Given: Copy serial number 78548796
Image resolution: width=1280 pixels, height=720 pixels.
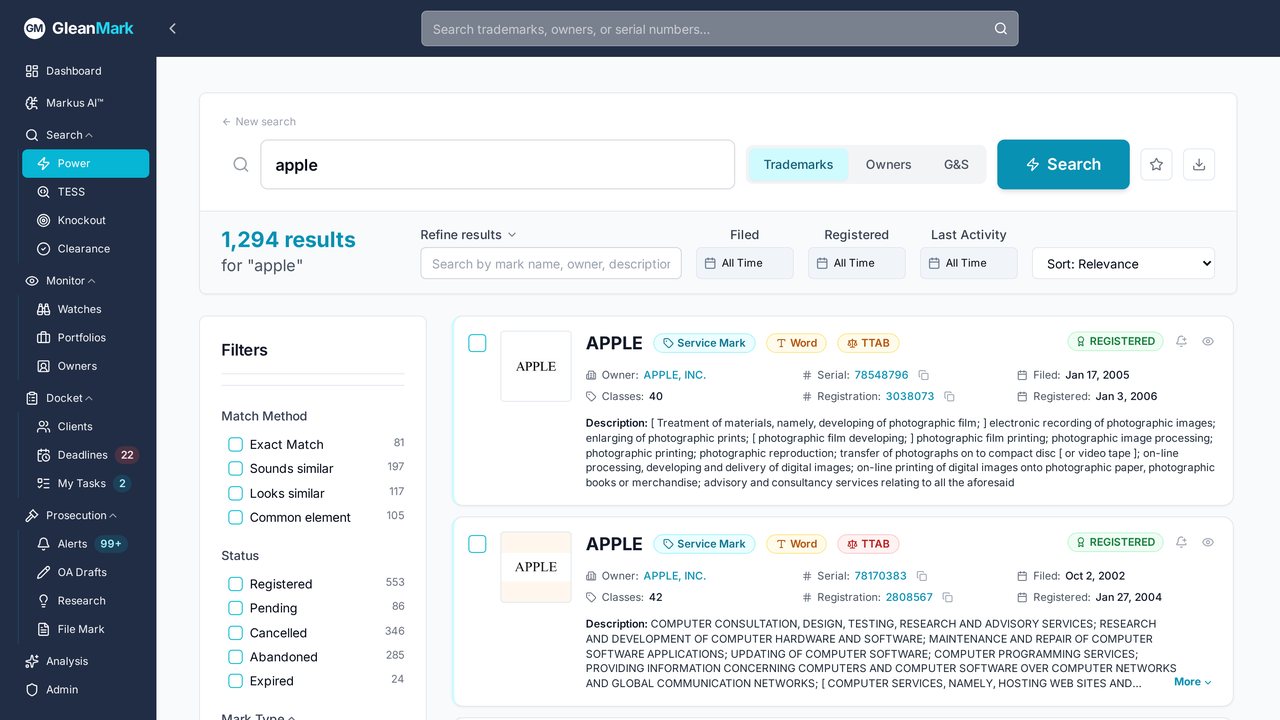Looking at the screenshot, I should (924, 375).
